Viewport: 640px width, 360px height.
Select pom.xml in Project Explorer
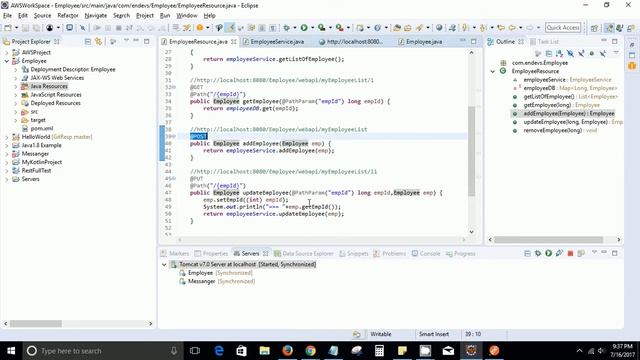point(42,129)
